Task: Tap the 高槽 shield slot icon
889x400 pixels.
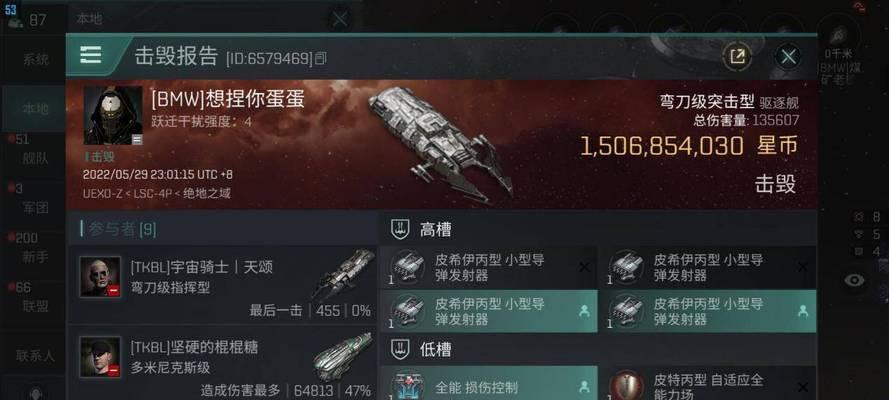Action: click(x=400, y=229)
